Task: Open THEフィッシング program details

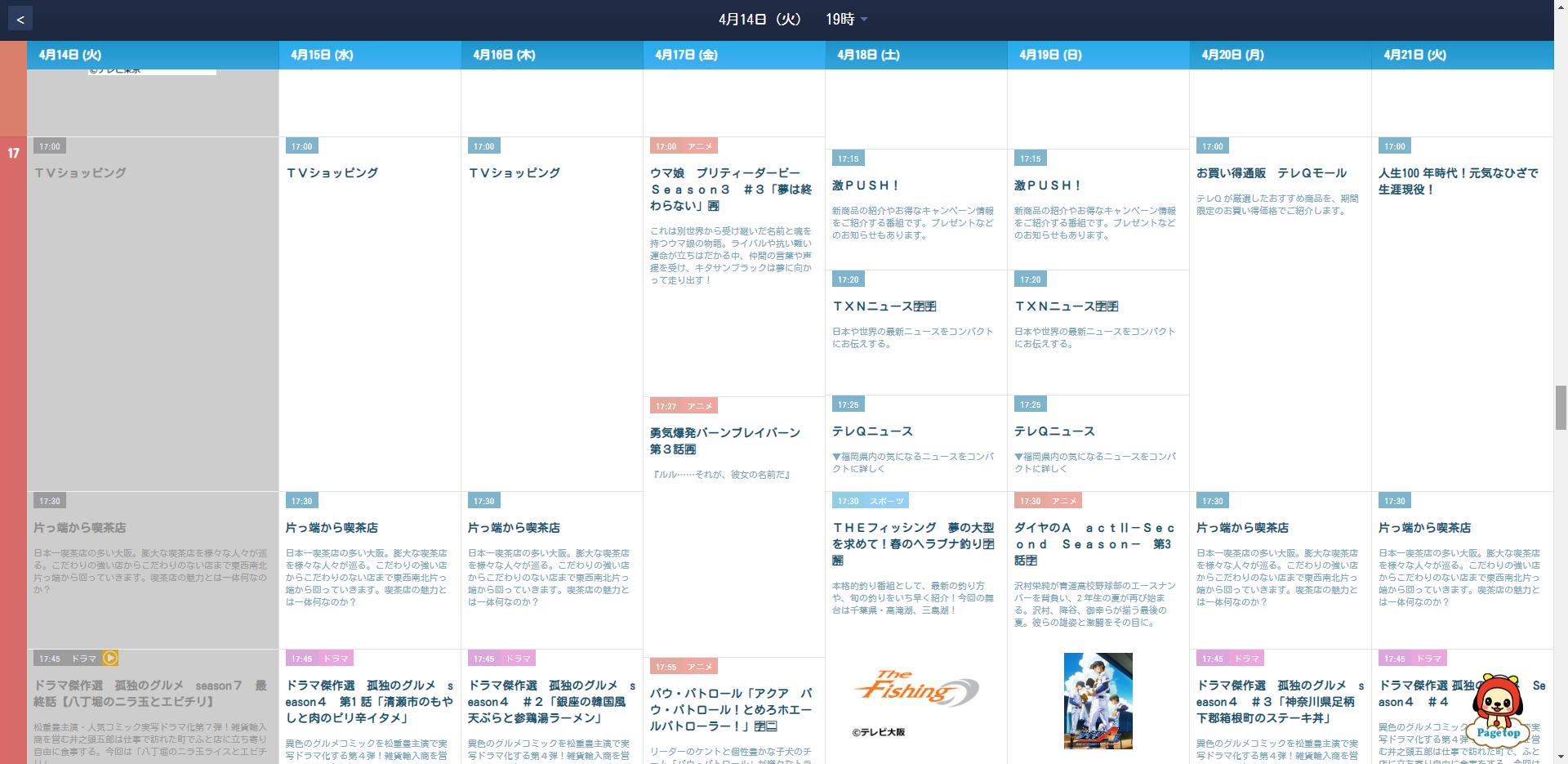Action: (913, 543)
